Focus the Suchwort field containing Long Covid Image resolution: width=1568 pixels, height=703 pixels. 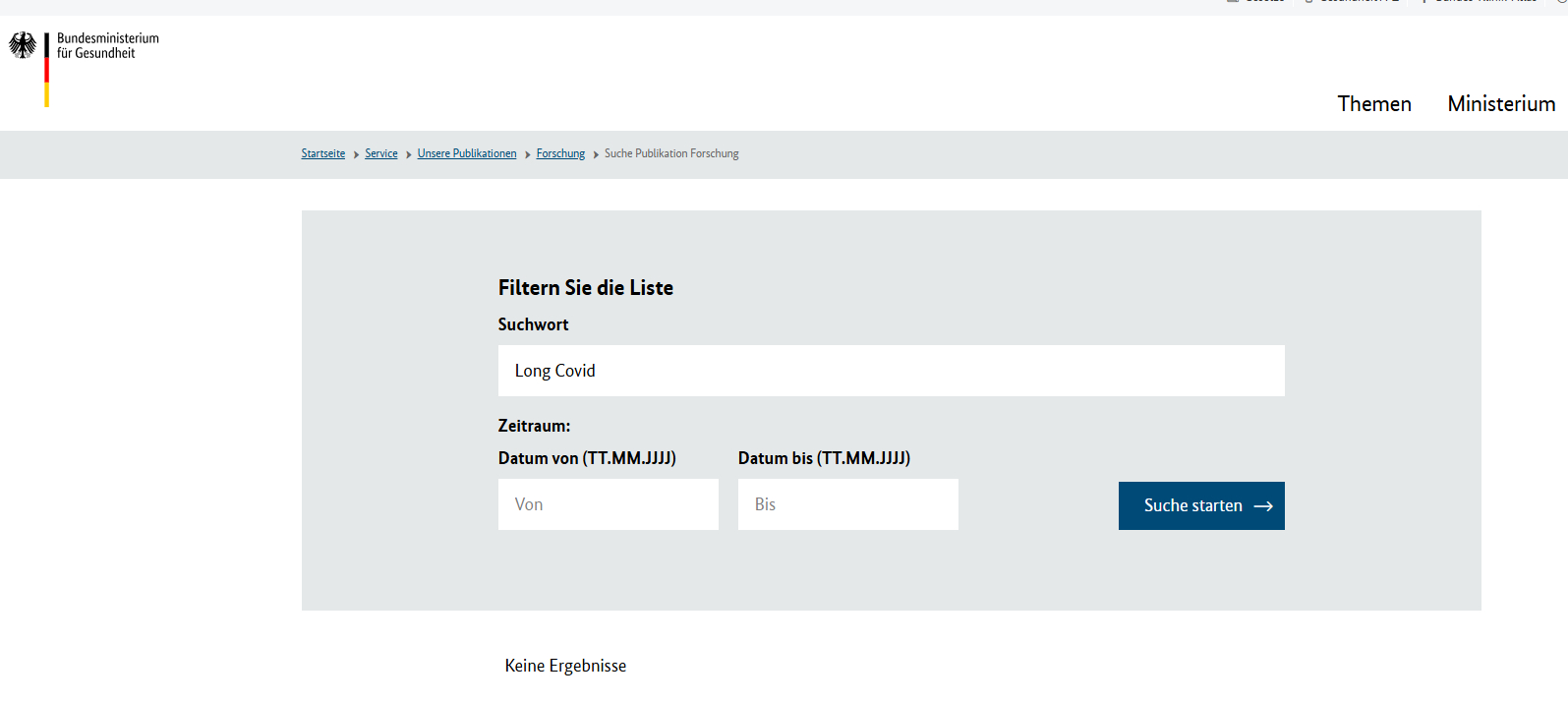(x=891, y=371)
